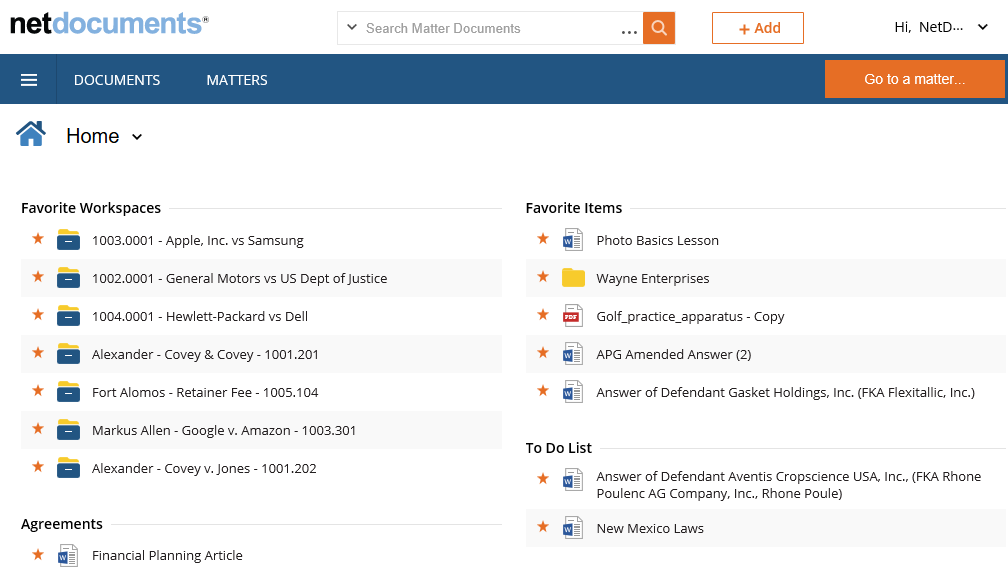The width and height of the screenshot is (1008, 572).
Task: Click the Word icon beside Photo Basics Lesson
Action: tap(572, 240)
